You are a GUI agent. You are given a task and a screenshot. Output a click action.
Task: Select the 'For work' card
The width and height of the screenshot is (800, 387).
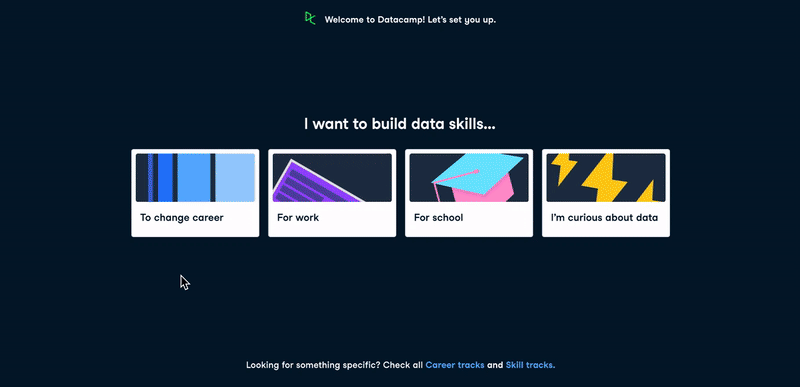click(x=332, y=193)
